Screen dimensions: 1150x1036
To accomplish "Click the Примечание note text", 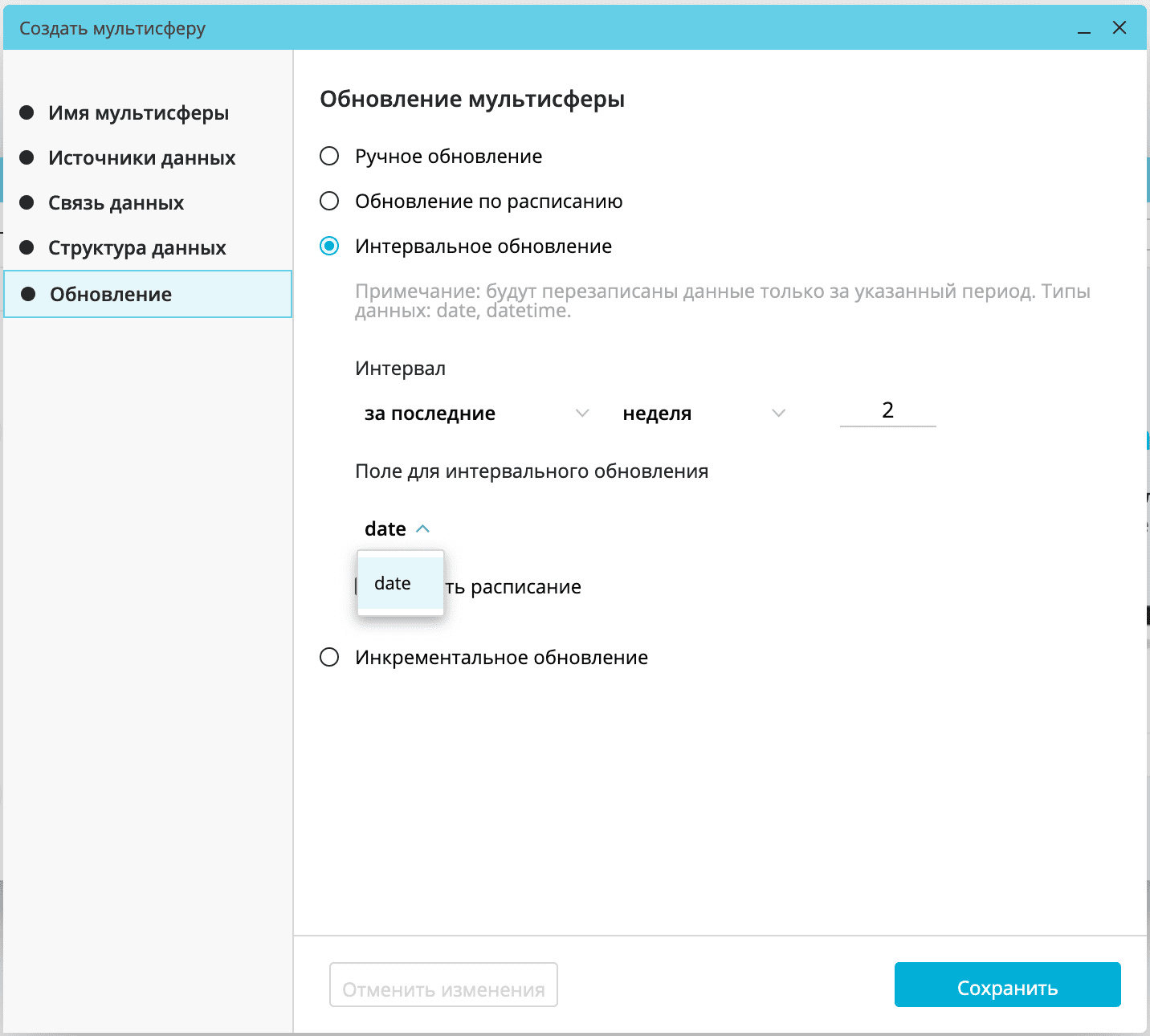I will tap(723, 301).
